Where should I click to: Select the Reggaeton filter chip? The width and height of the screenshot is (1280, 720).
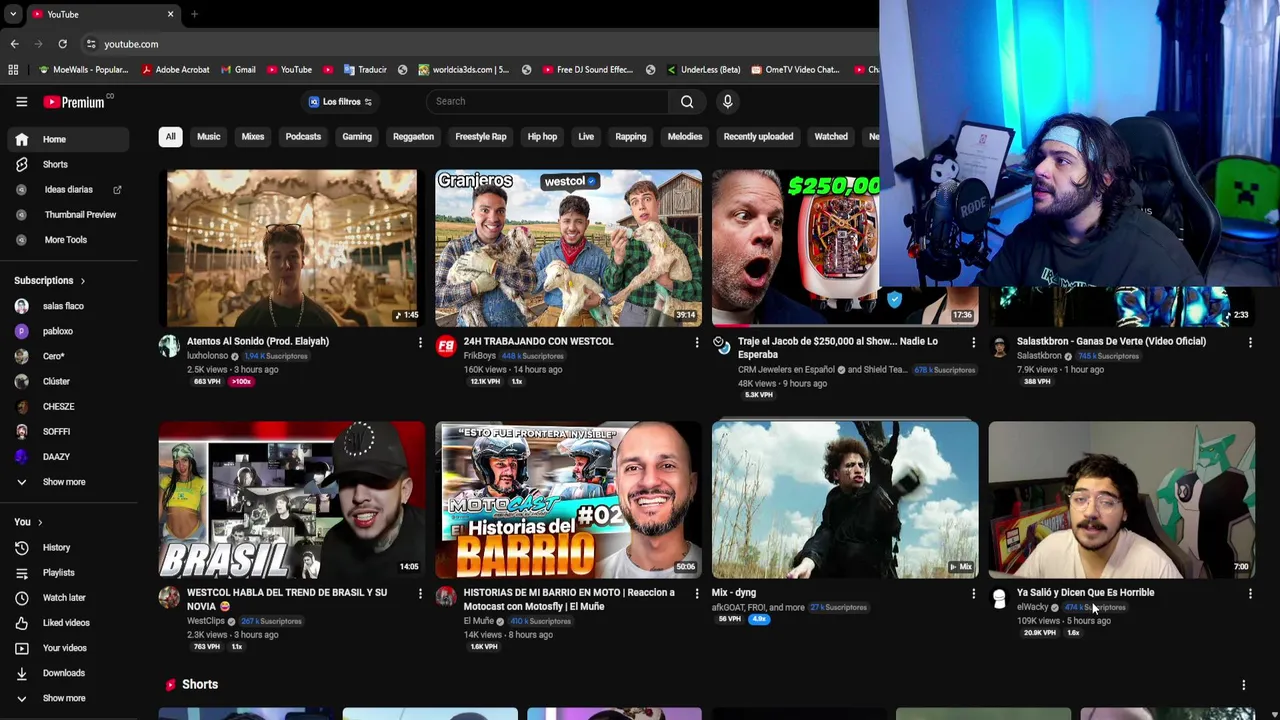tap(413, 137)
